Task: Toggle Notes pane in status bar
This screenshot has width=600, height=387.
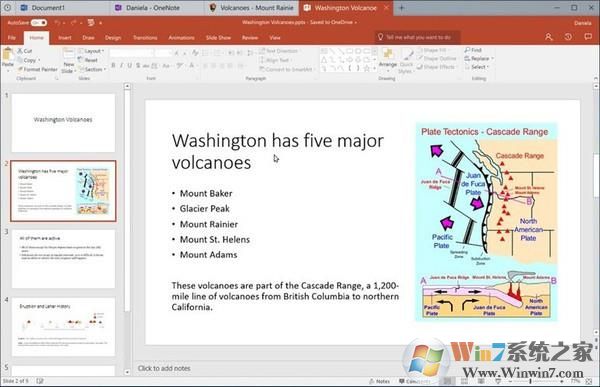Action: (379, 381)
